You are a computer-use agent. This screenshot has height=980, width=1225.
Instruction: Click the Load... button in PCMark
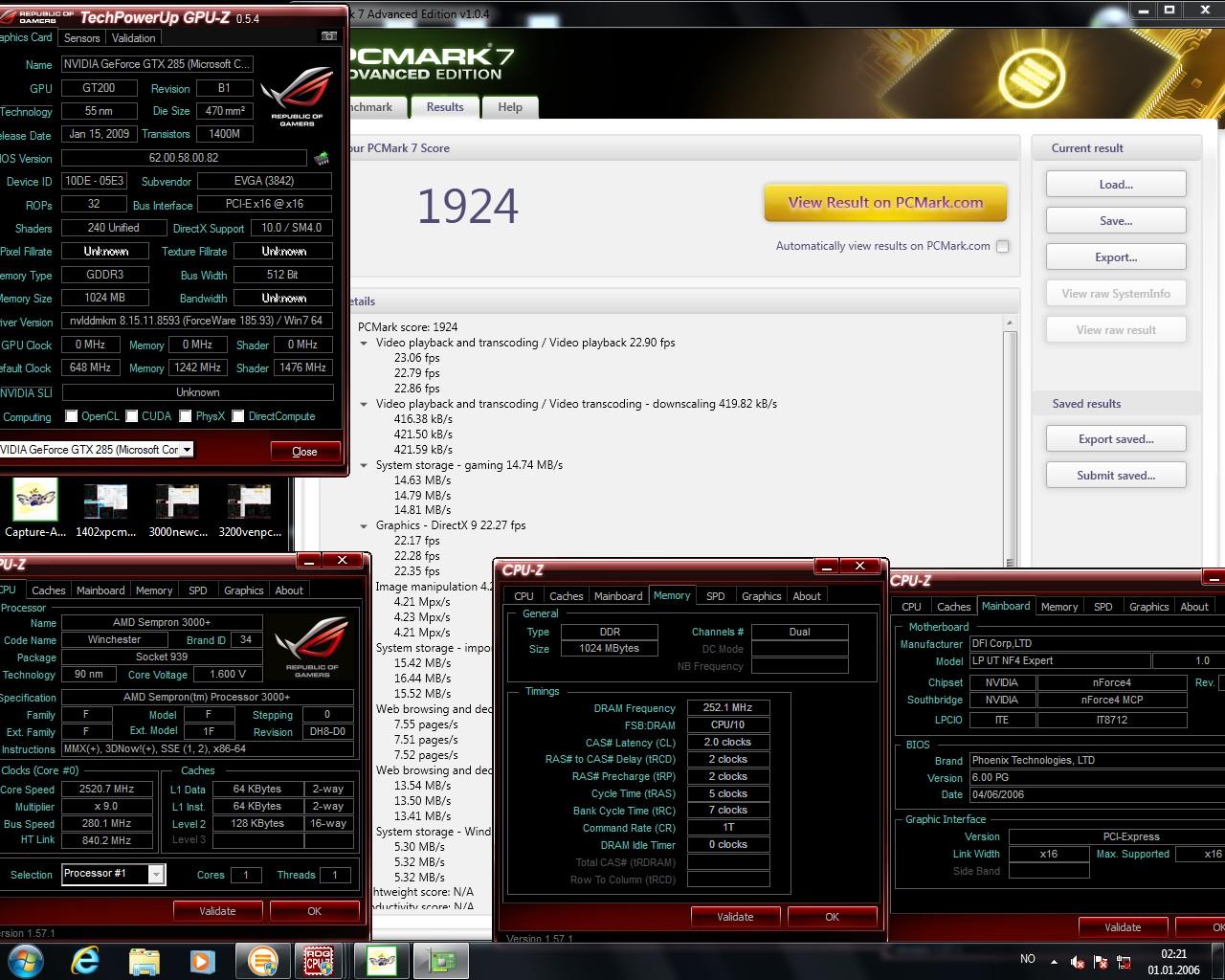coord(1116,185)
